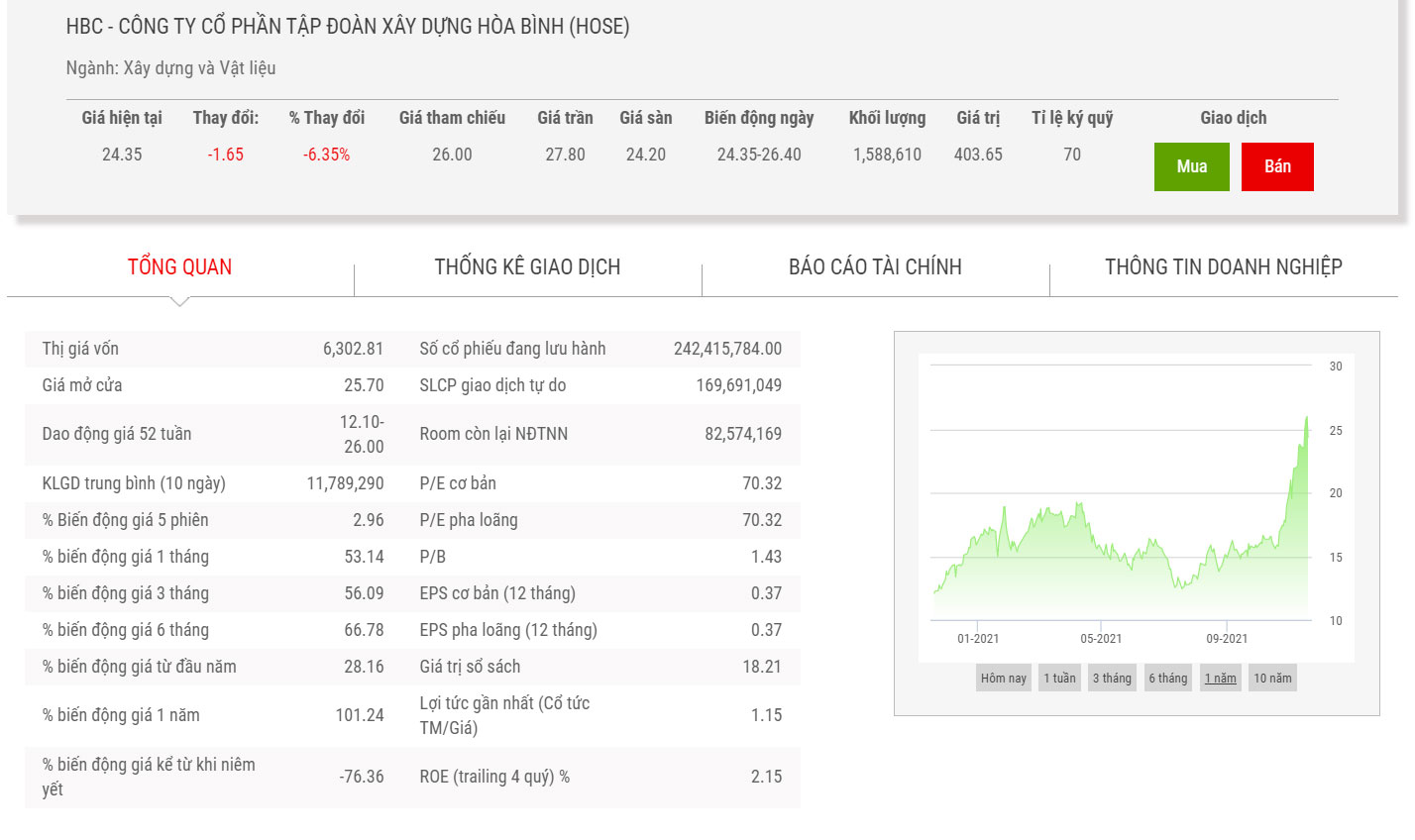Click the P/E cơ bản value
The width and height of the screenshot is (1415, 840).
click(x=761, y=483)
